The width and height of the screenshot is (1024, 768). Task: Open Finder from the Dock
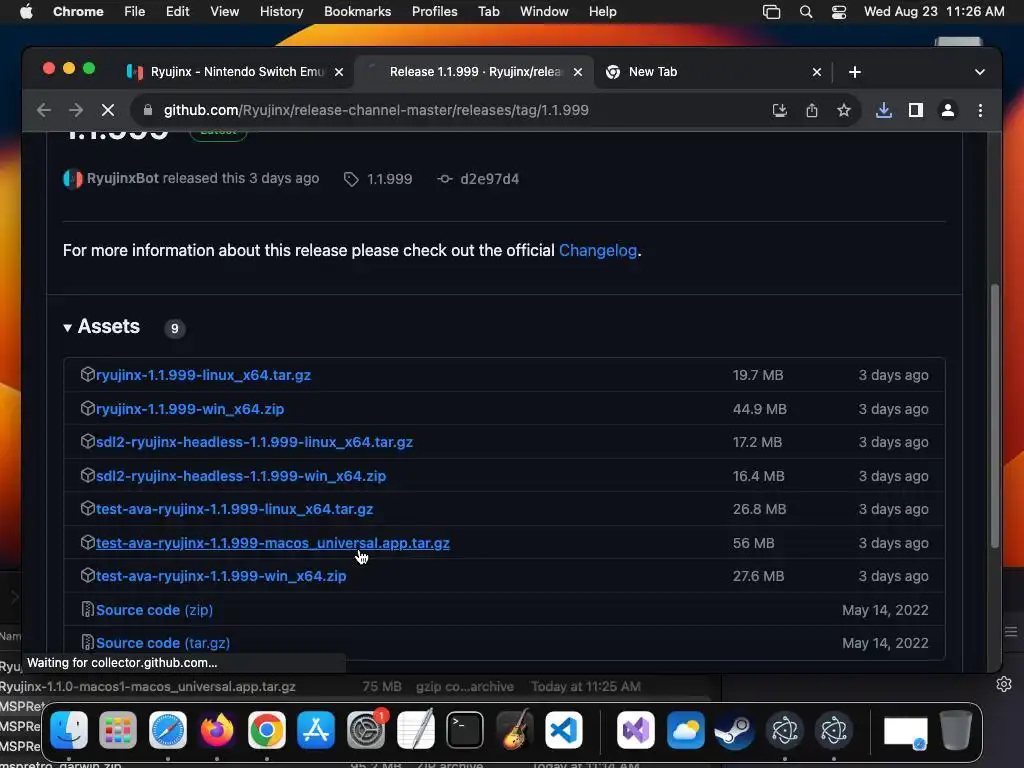[69, 730]
